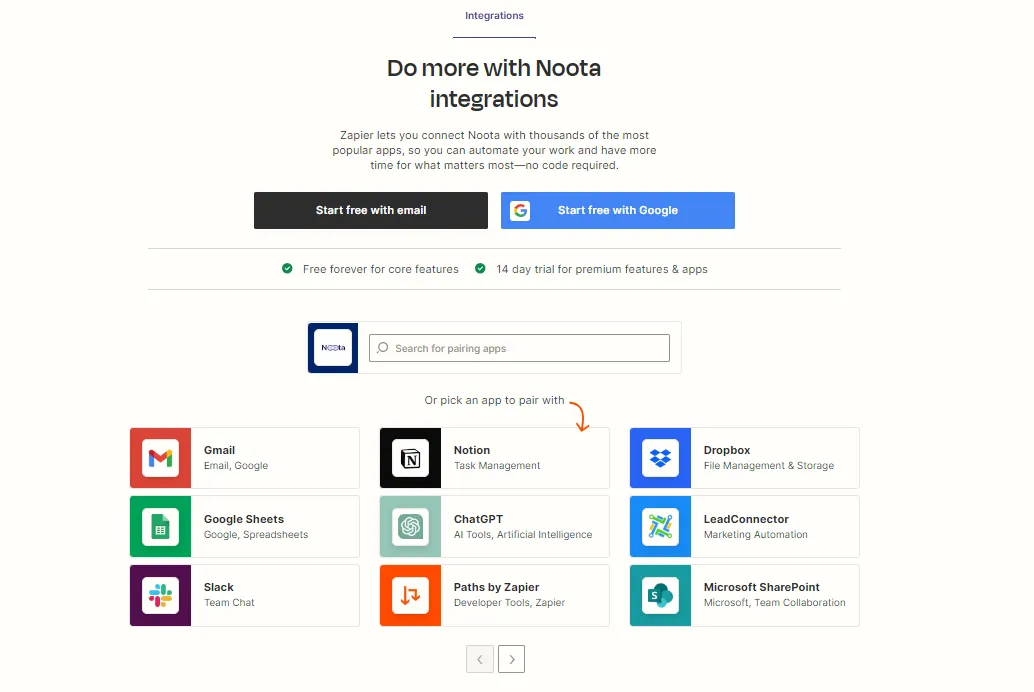1034x692 pixels.
Task: Click the Microsoft SharePoint icon
Action: 660,595
